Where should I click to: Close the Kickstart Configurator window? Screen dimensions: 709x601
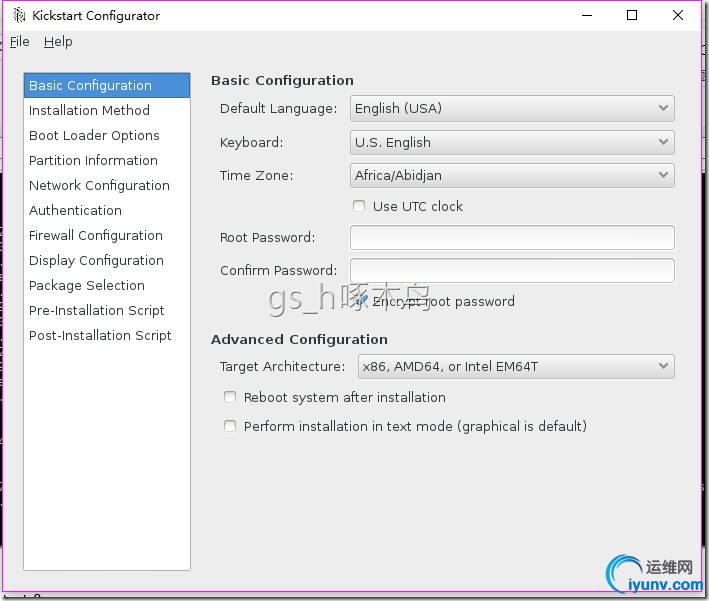tap(677, 15)
